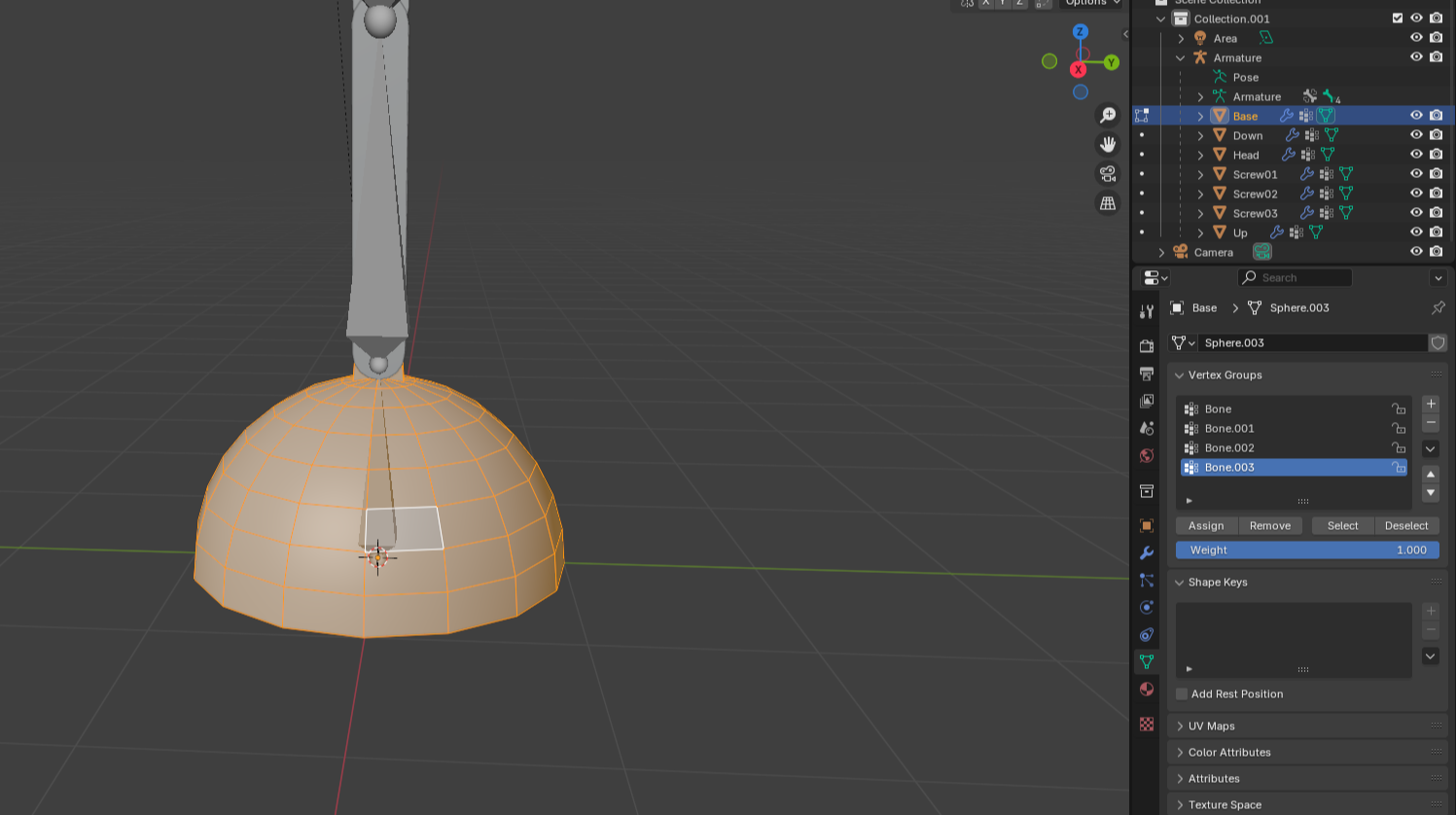The image size is (1456, 815).
Task: Collapse the Shape Keys panel
Action: point(1180,583)
